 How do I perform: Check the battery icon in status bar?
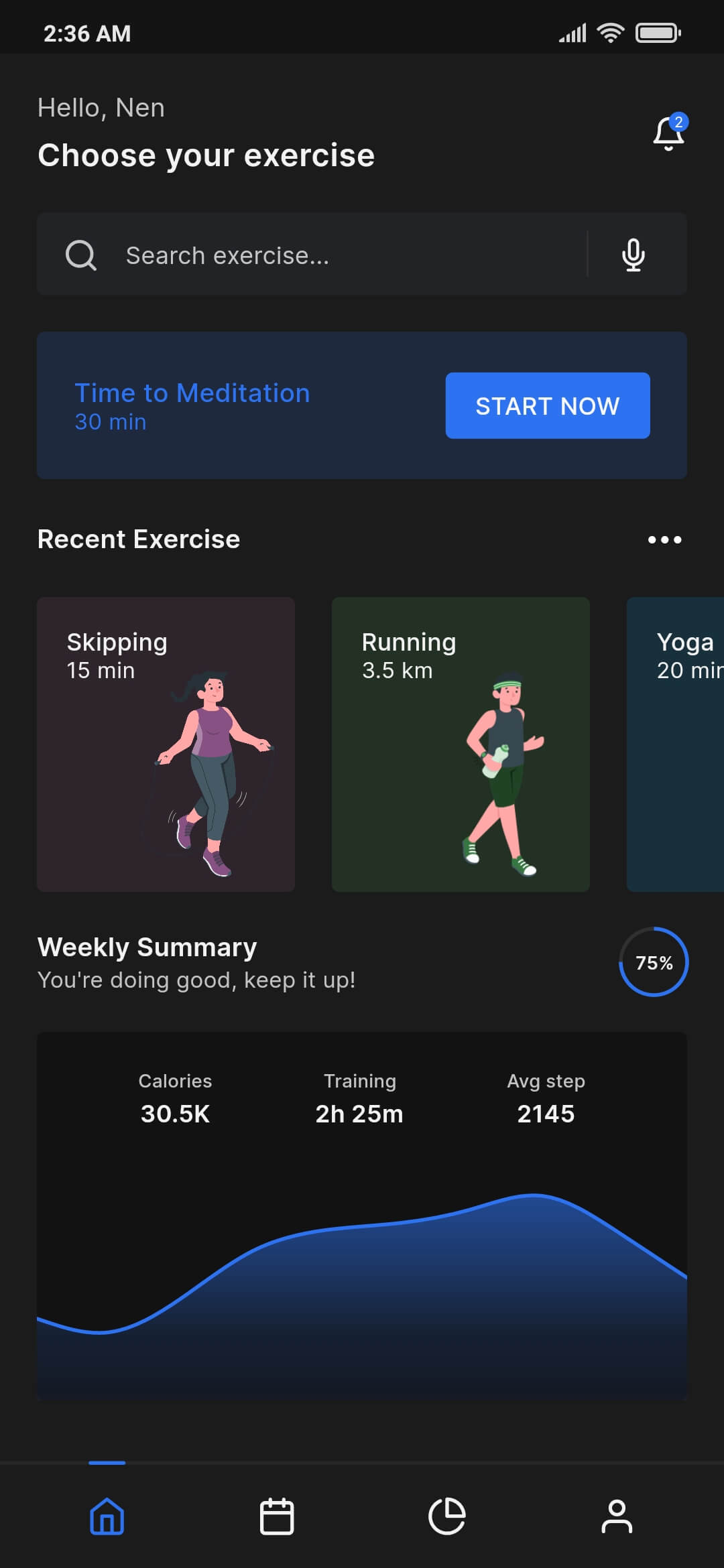658,33
